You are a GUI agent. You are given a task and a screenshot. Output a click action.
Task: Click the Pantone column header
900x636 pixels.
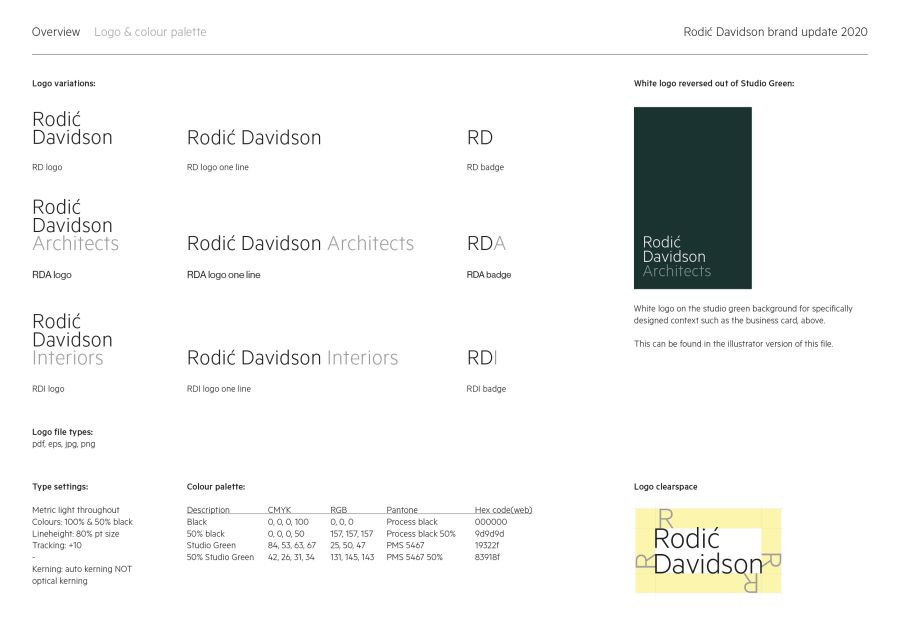tap(402, 510)
